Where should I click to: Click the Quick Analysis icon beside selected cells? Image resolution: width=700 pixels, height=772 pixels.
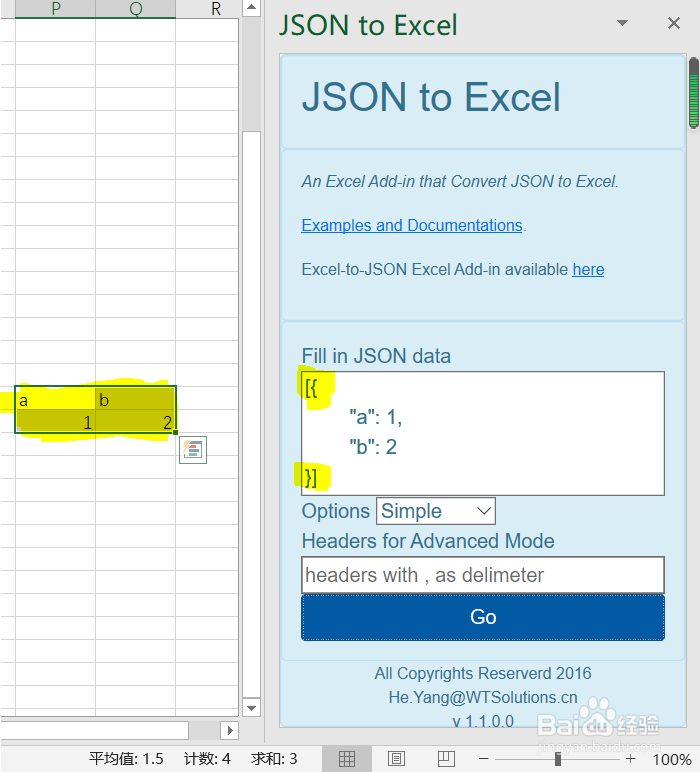coord(193,450)
